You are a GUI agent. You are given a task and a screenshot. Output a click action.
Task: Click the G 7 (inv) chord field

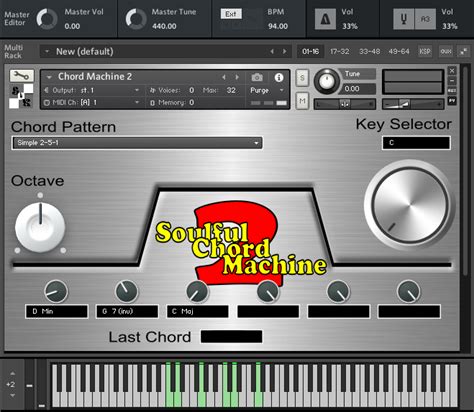[x=127, y=311]
